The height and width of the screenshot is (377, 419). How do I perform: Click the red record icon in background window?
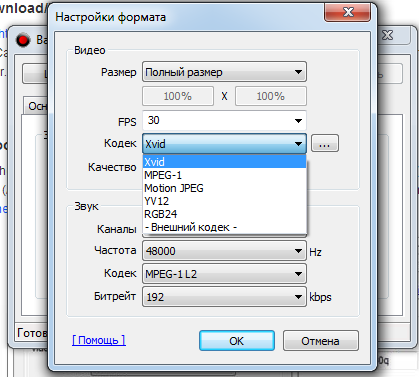pos(23,40)
